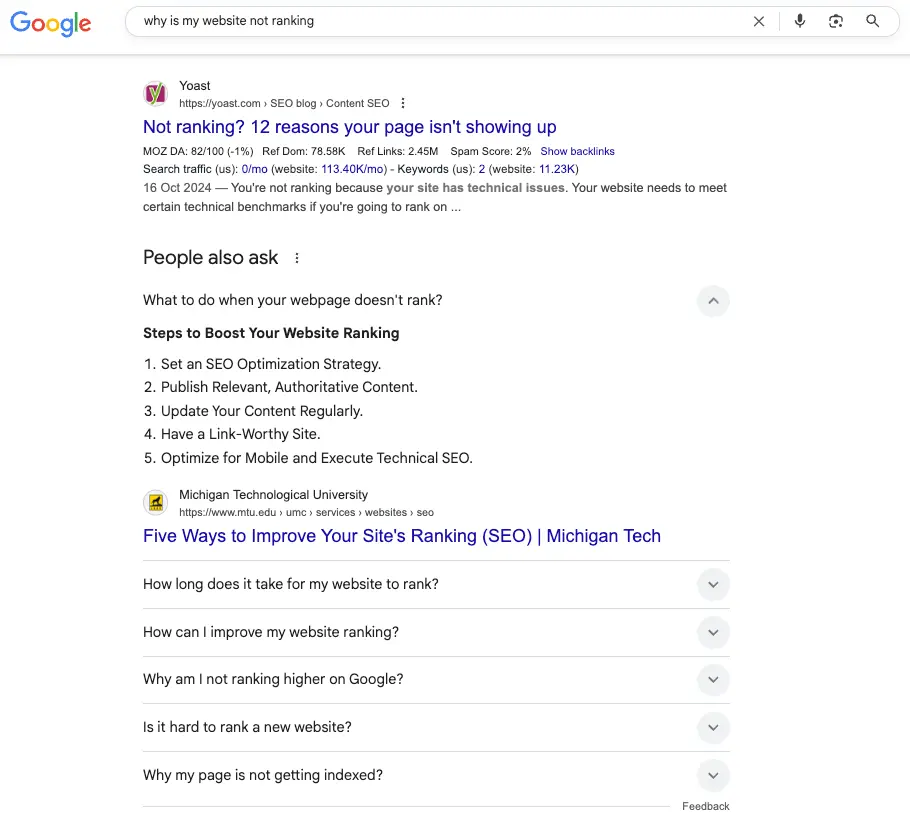Click 'Ref Dom: 78.58K' metric text
This screenshot has height=828, width=910.
pos(304,151)
